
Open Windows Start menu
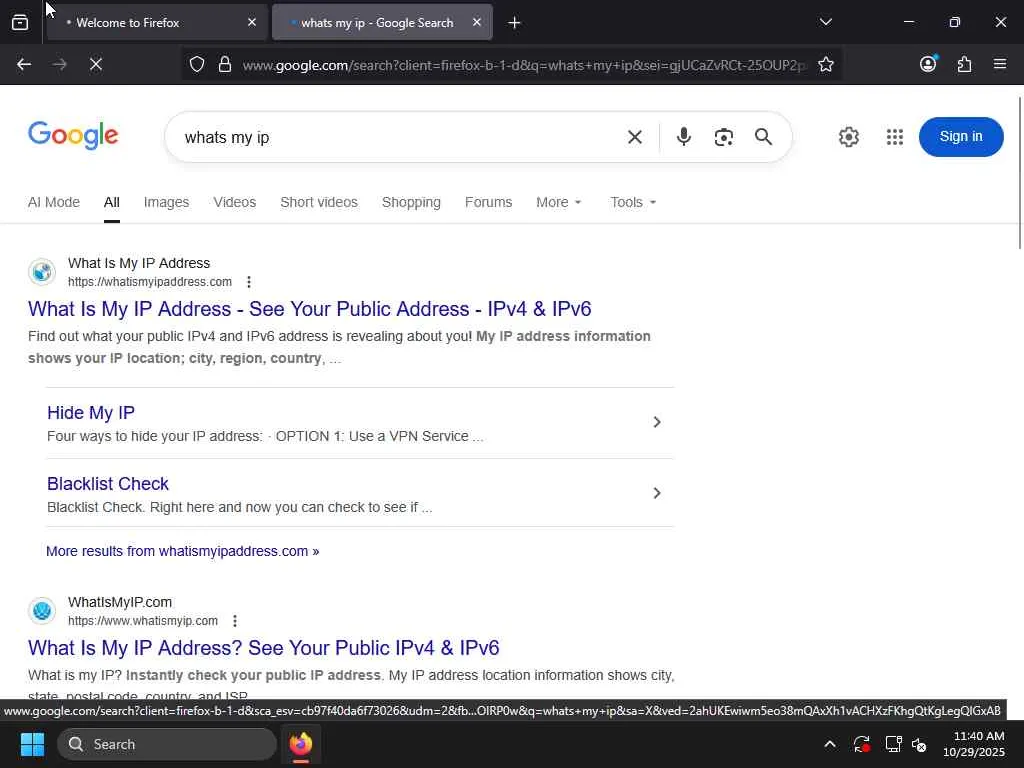click(32, 744)
